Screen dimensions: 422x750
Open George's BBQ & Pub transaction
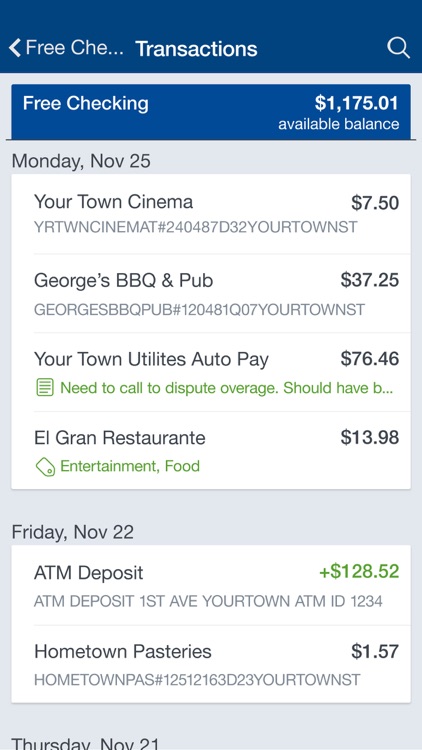click(211, 293)
